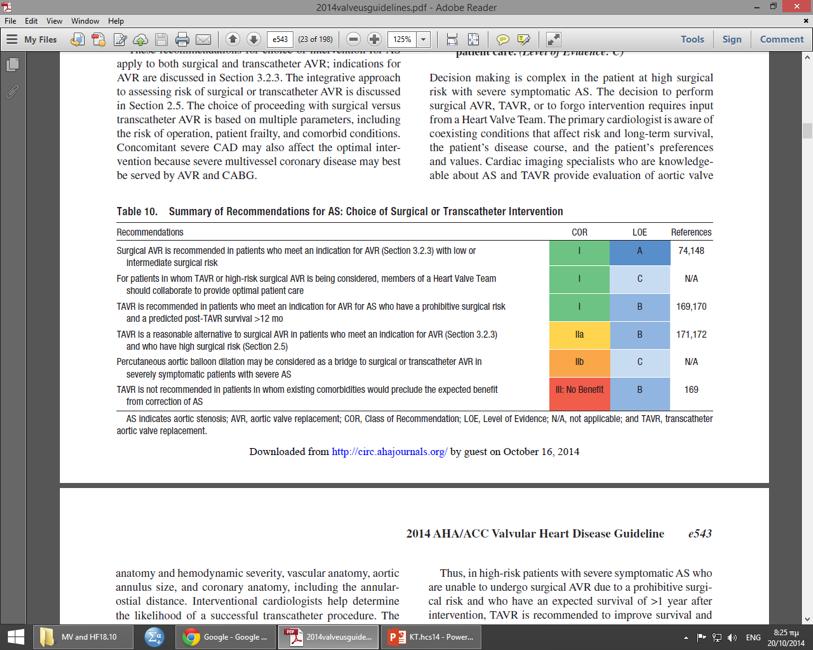Viewport: 813px width, 650px height.
Task: Open the circ.ahajournals.org link
Action: point(389,451)
